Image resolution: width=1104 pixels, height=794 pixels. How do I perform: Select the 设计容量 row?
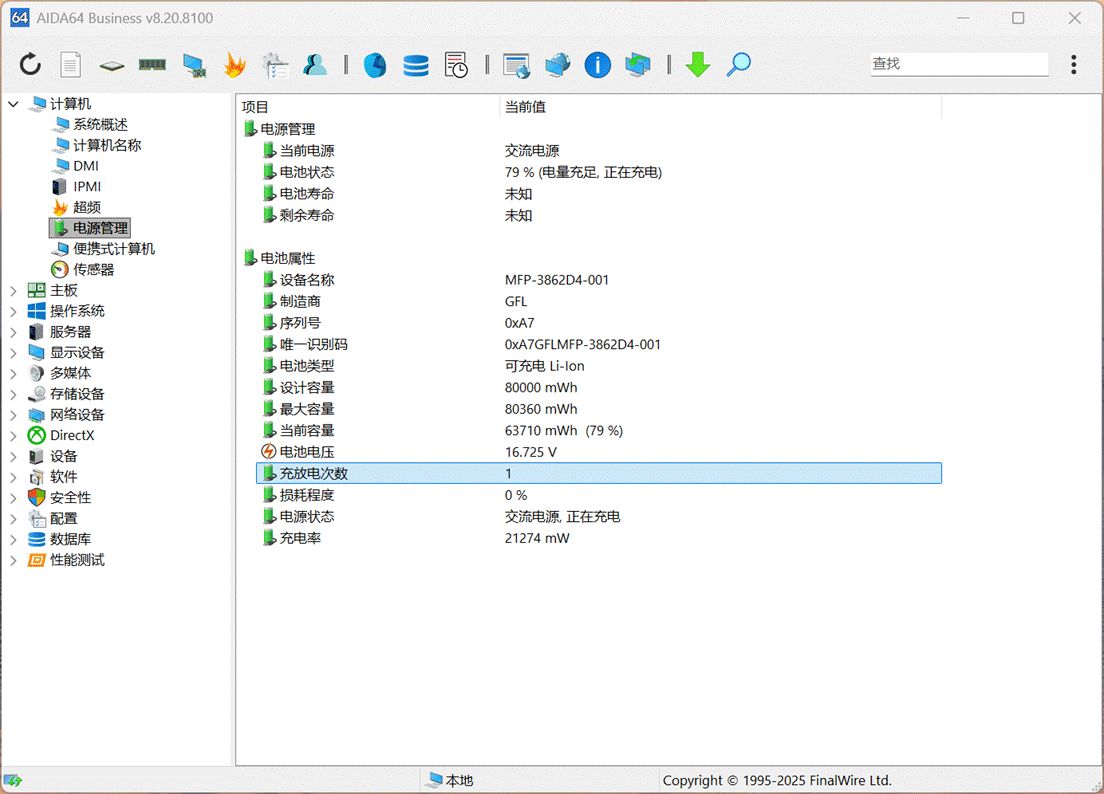600,388
